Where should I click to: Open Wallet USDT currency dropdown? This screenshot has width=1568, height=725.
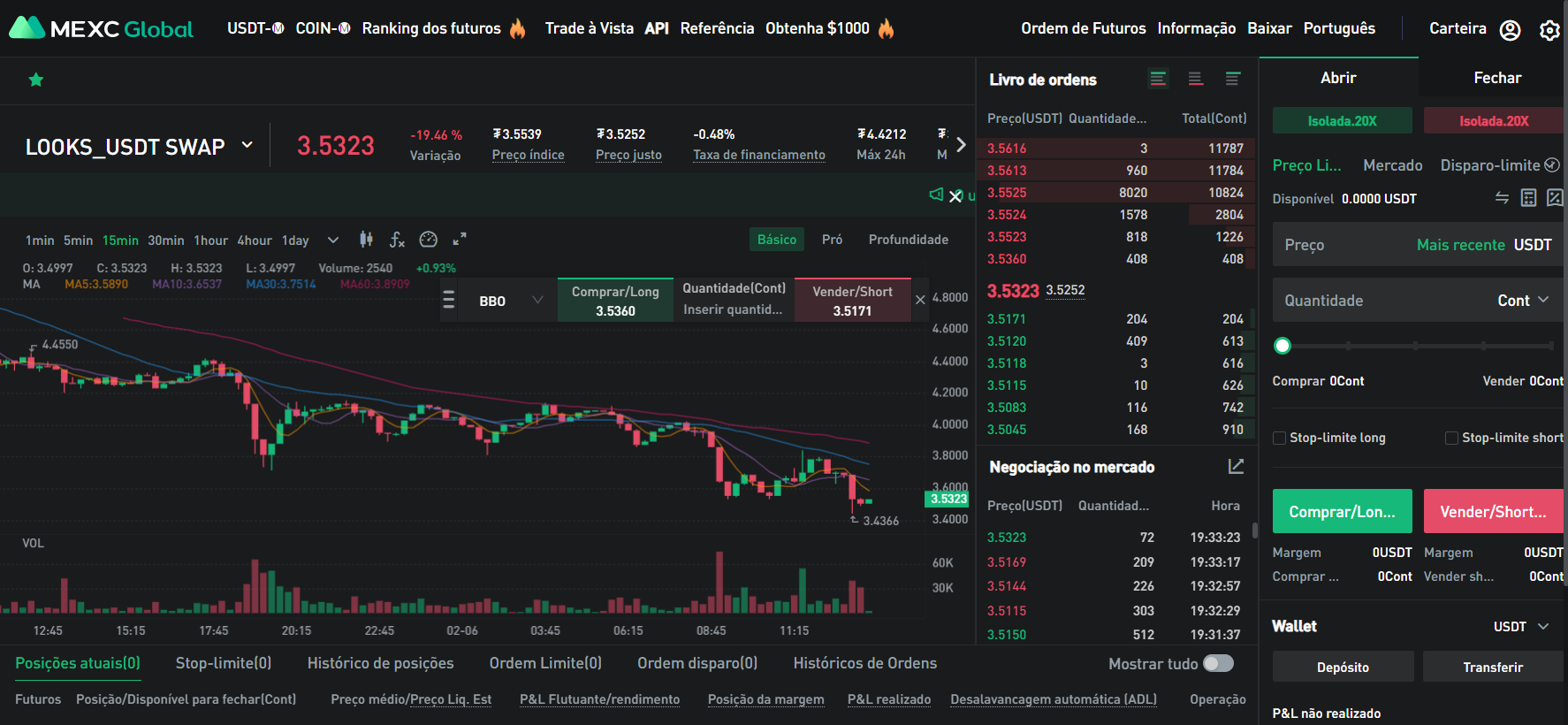(x=1521, y=626)
